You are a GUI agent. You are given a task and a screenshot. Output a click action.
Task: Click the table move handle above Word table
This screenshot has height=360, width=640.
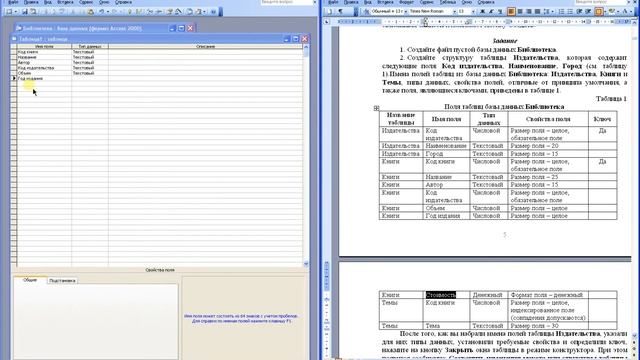[x=376, y=108]
